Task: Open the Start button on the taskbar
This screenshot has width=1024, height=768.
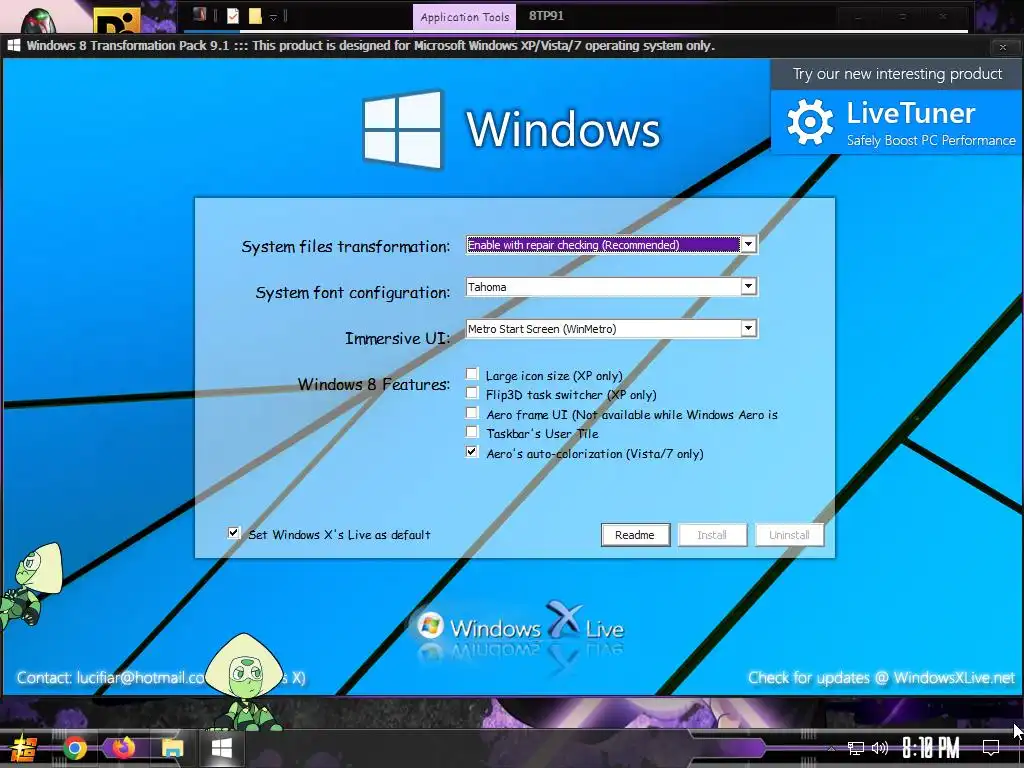Action: click(24, 748)
